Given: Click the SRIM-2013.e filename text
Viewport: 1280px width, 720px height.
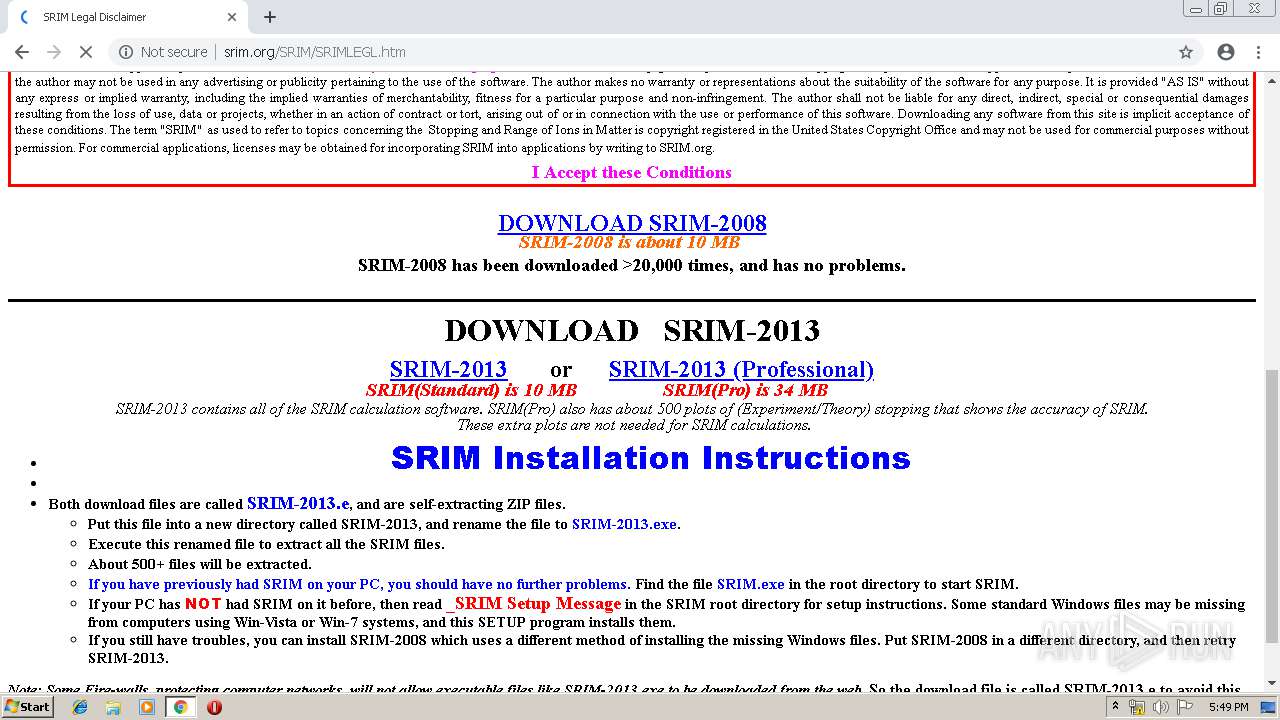Looking at the screenshot, I should click(298, 504).
